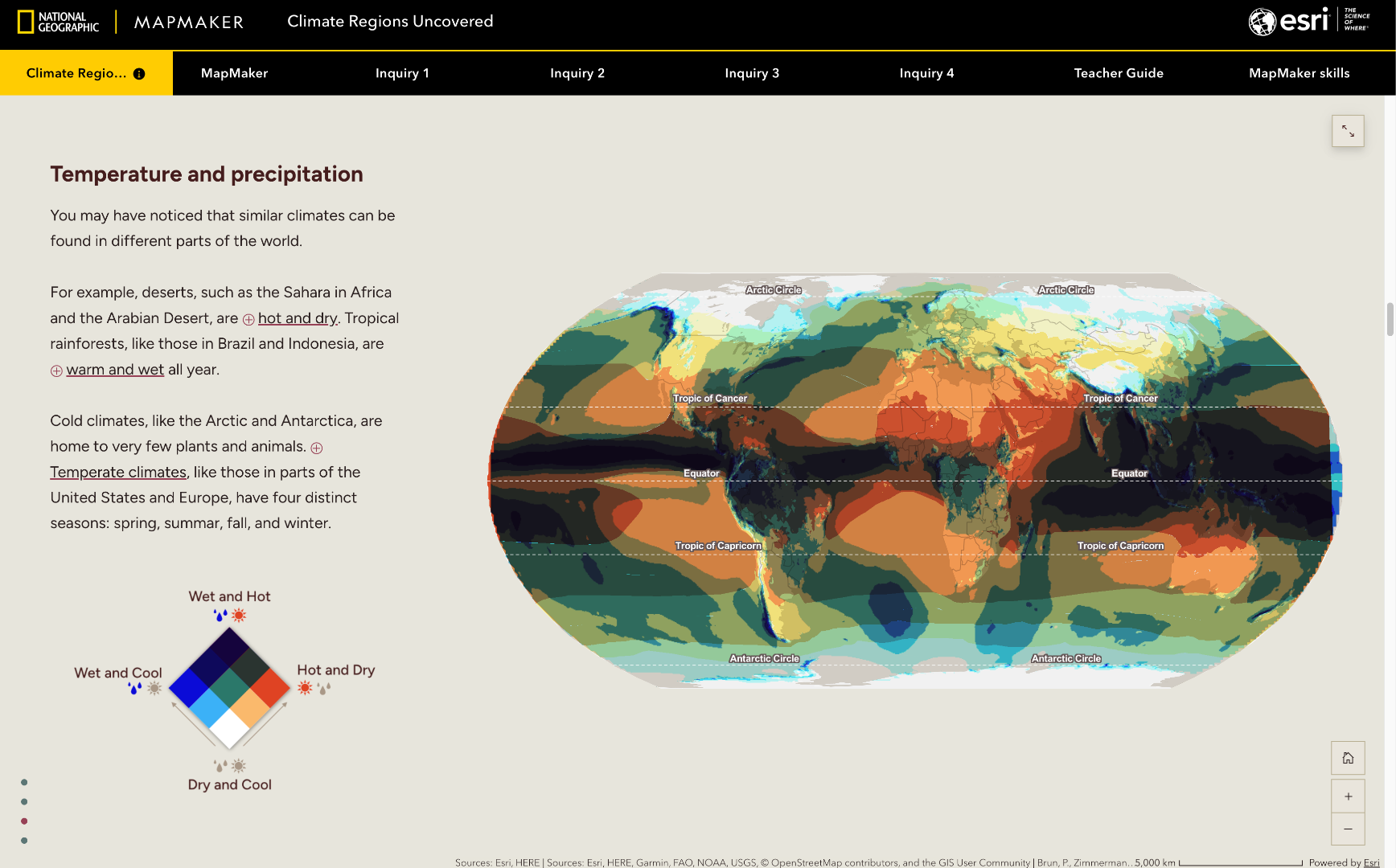Screen dimensions: 1396x868
Task: Click the page vertical scrollbar thumb
Action: [1390, 320]
